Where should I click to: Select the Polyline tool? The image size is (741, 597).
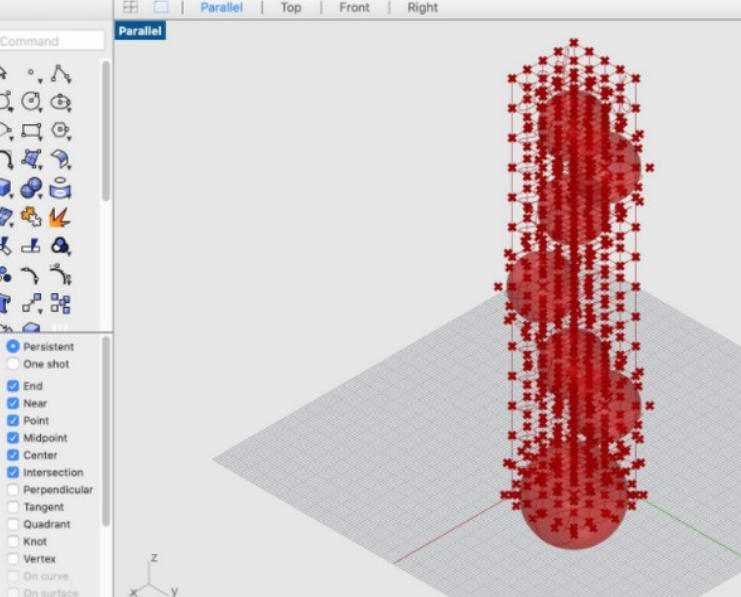pos(62,72)
